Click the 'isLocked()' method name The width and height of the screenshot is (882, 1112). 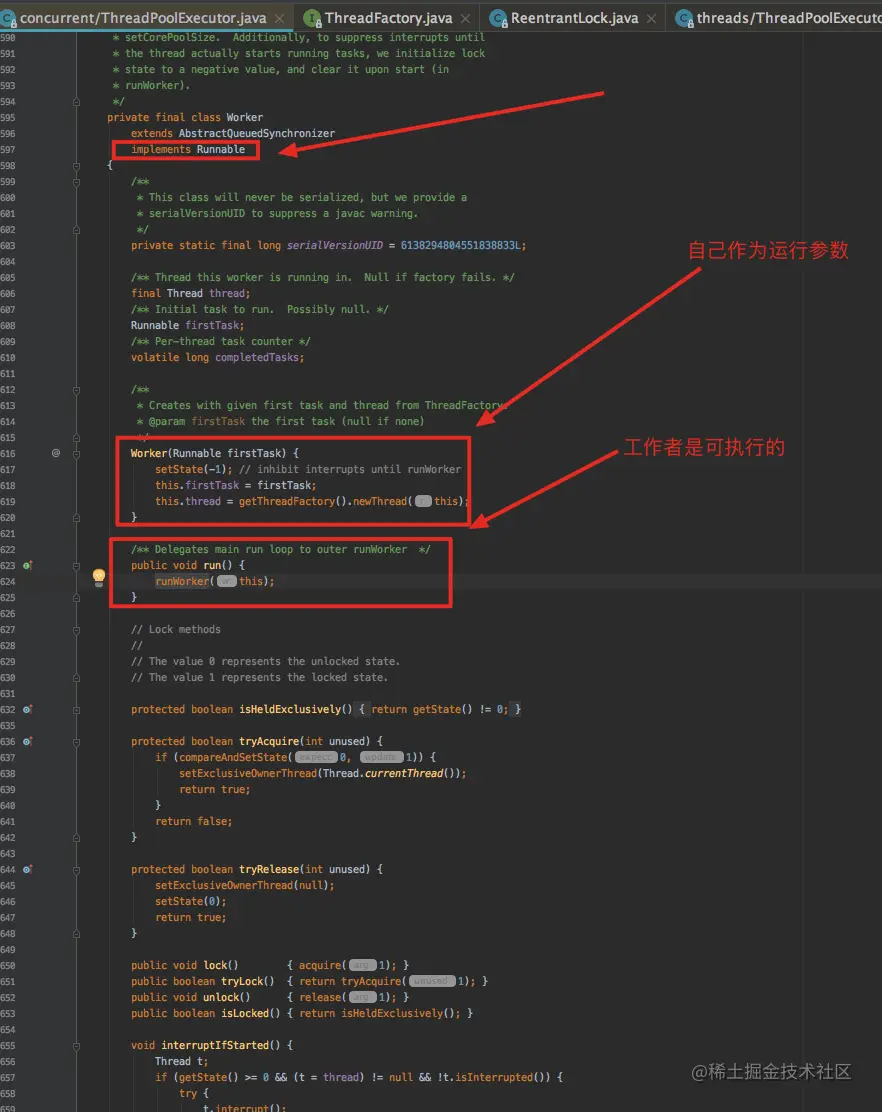tap(250, 1013)
